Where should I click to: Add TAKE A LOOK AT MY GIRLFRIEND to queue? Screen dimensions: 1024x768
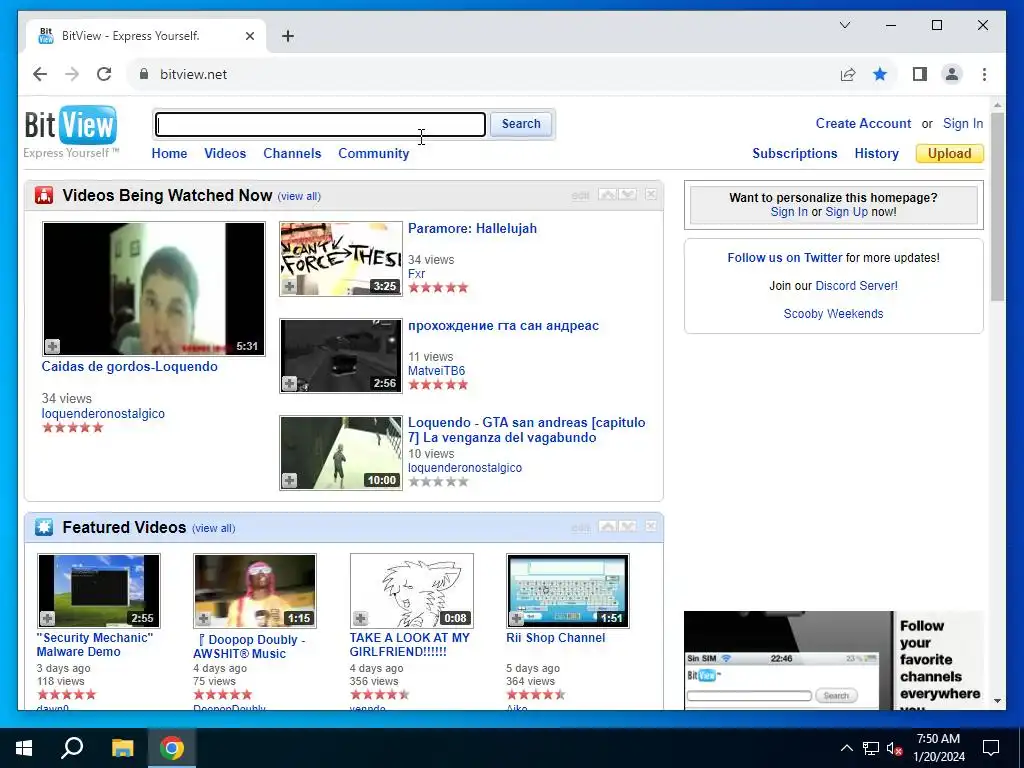point(360,618)
